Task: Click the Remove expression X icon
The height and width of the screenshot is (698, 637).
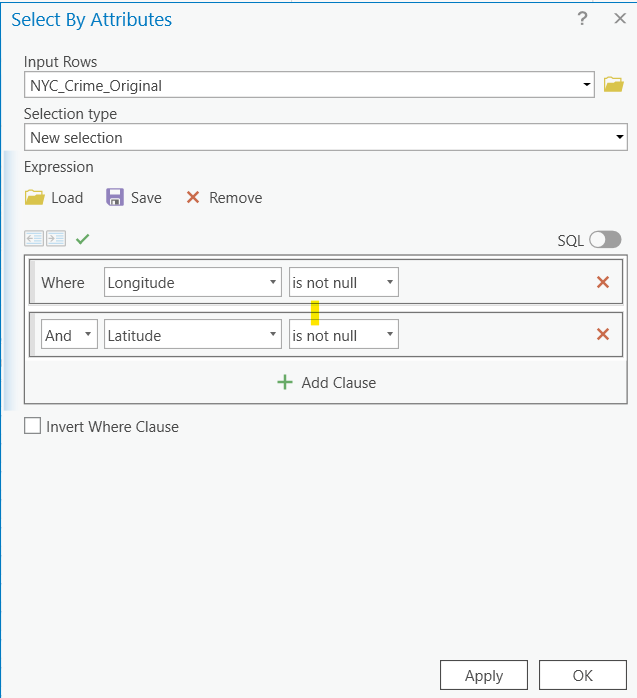Action: tap(193, 198)
